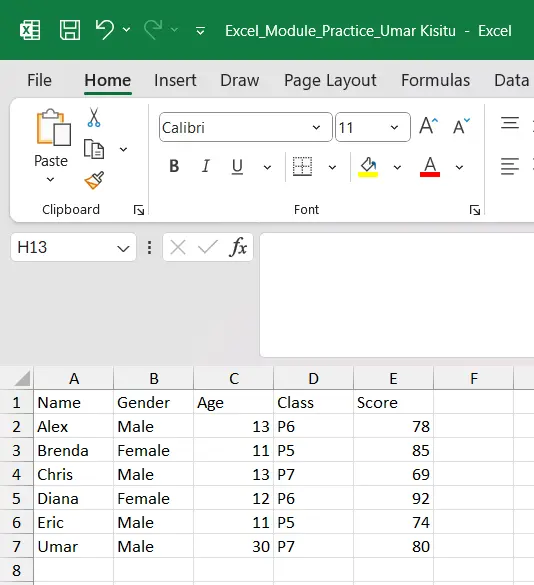This screenshot has height=585, width=534.
Task: Click the top align icon
Action: (510, 123)
